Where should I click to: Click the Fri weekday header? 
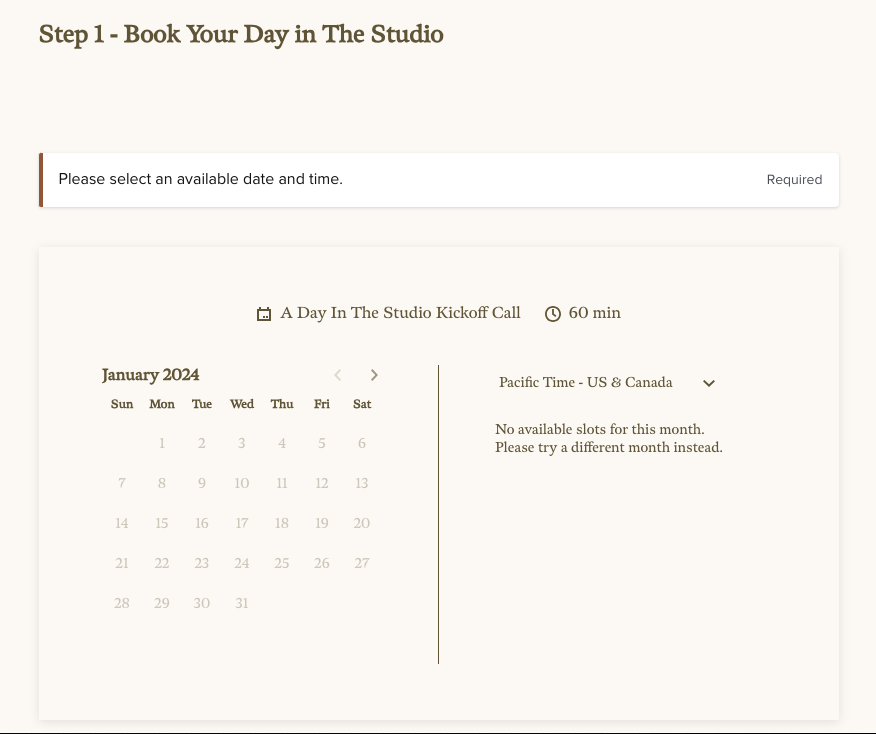point(322,404)
